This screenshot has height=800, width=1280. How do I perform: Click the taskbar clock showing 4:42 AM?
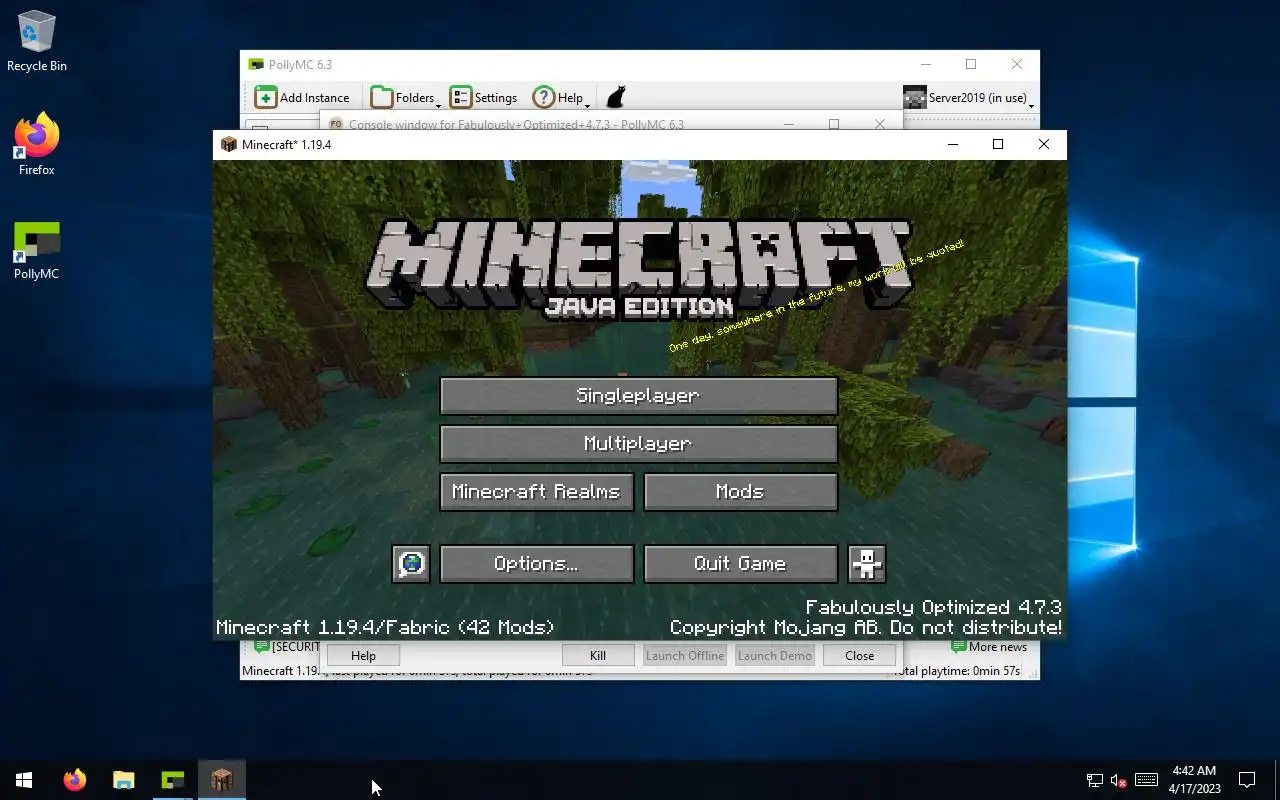pyautogui.click(x=1194, y=780)
